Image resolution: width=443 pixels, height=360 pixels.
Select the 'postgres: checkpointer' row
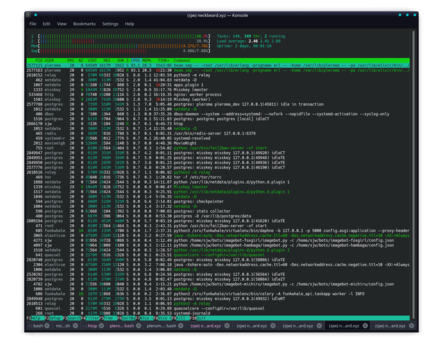coord(218,202)
